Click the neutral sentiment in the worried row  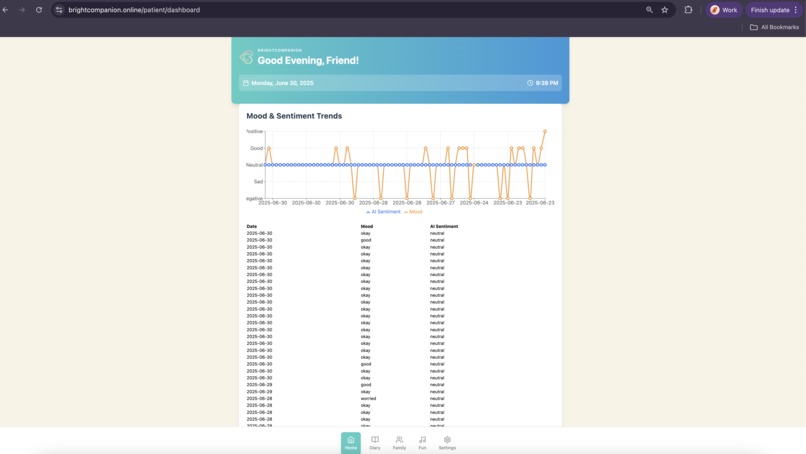tap(437, 398)
